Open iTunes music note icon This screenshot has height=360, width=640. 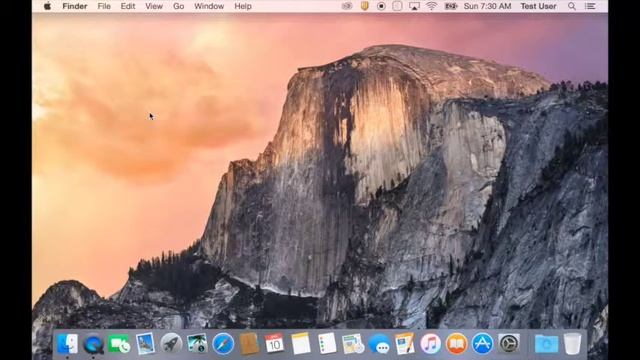pos(431,344)
